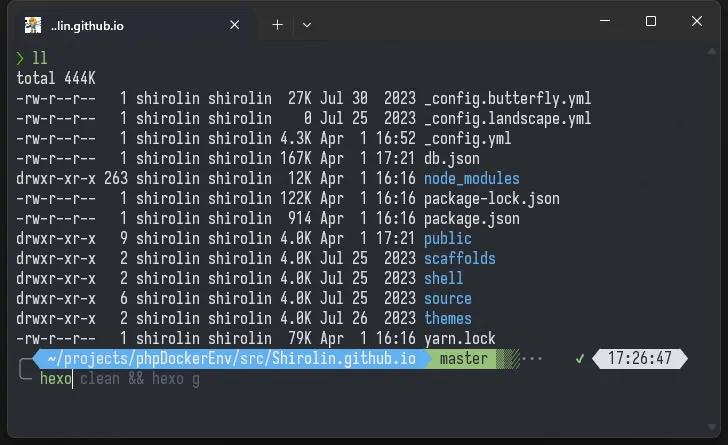Close the lin.github.io terminal tab

[236, 24]
